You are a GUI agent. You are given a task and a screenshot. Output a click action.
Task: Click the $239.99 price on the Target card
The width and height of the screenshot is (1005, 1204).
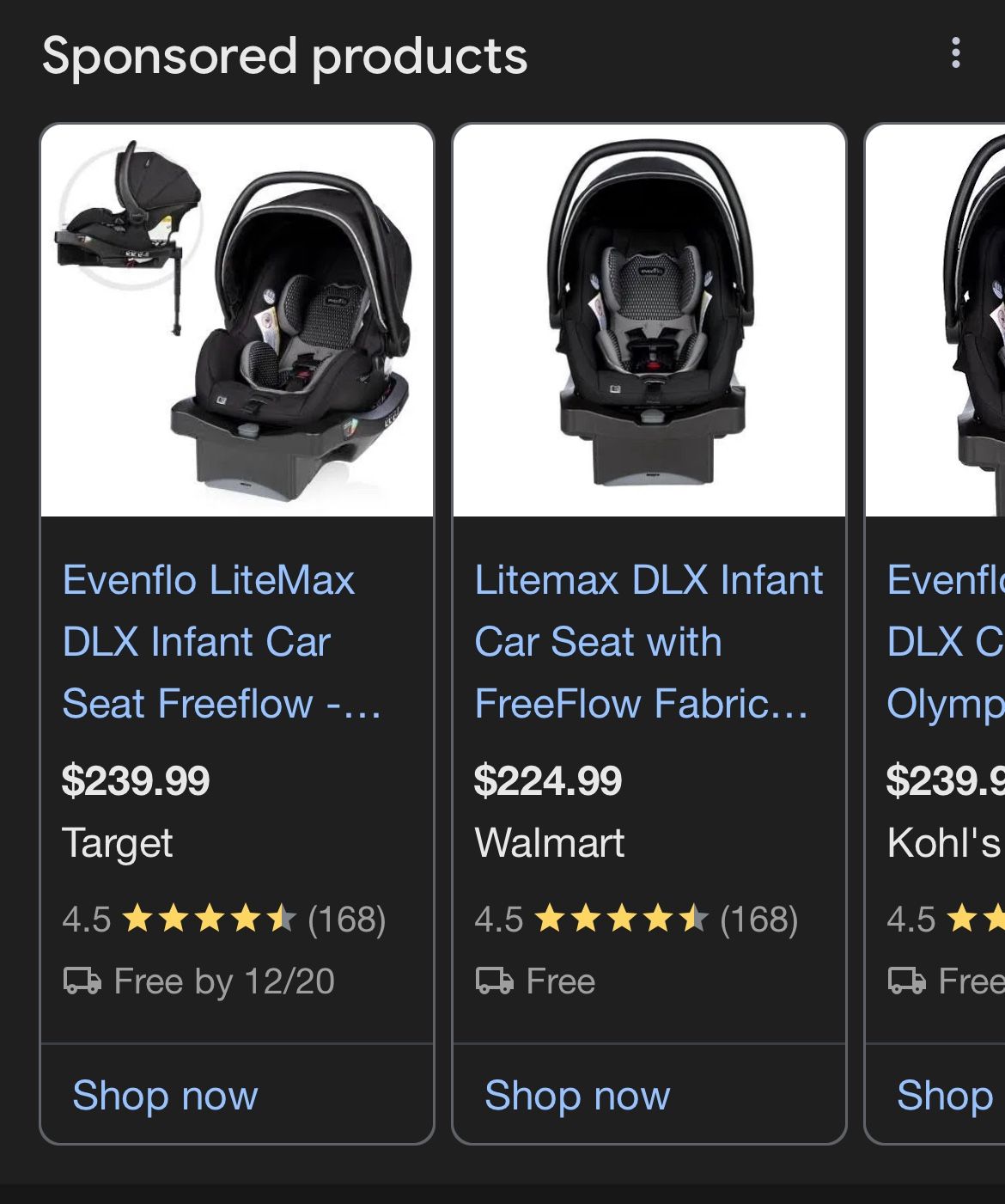point(137,782)
